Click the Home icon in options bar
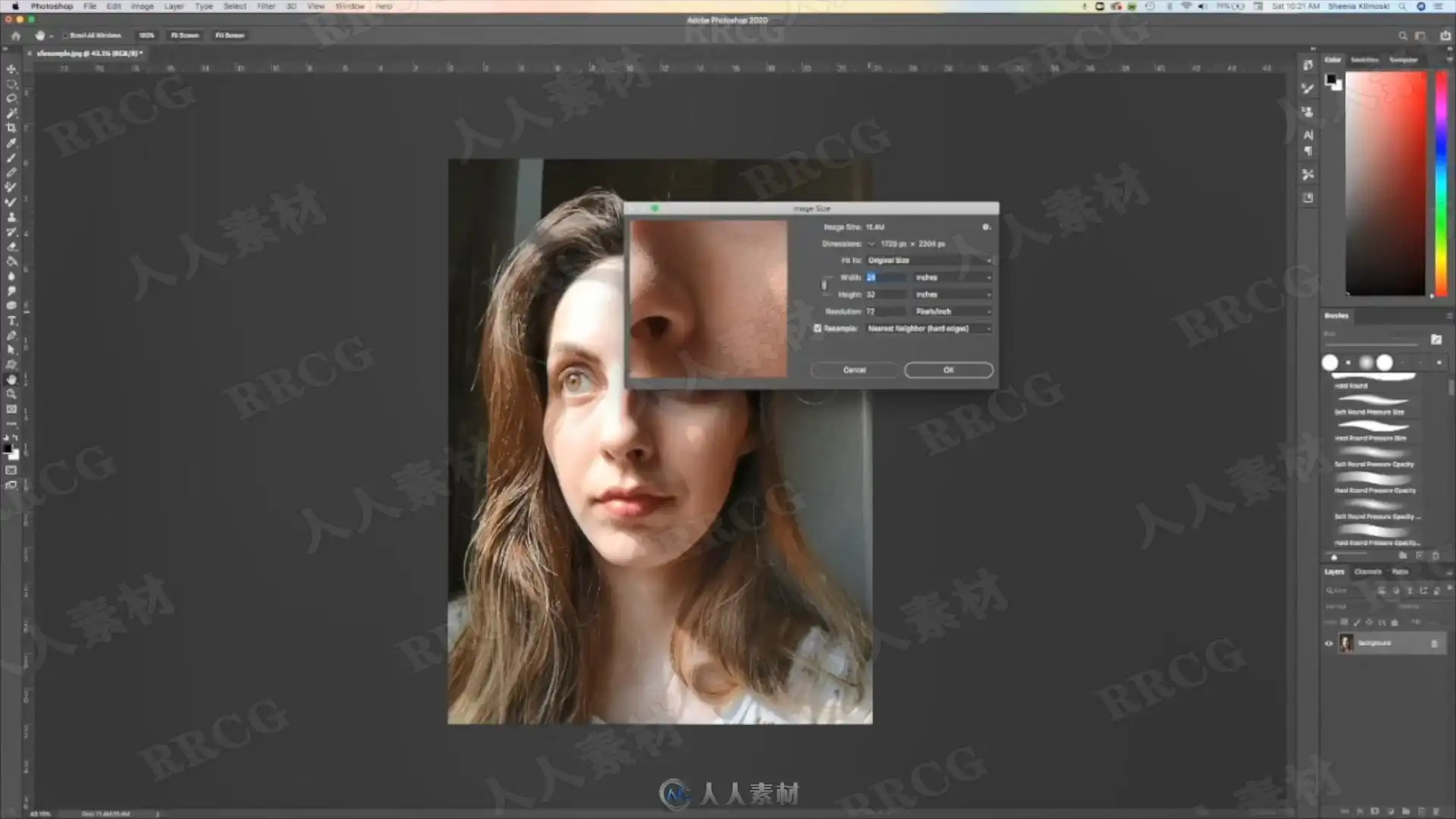This screenshot has width=1456, height=819. [x=16, y=36]
